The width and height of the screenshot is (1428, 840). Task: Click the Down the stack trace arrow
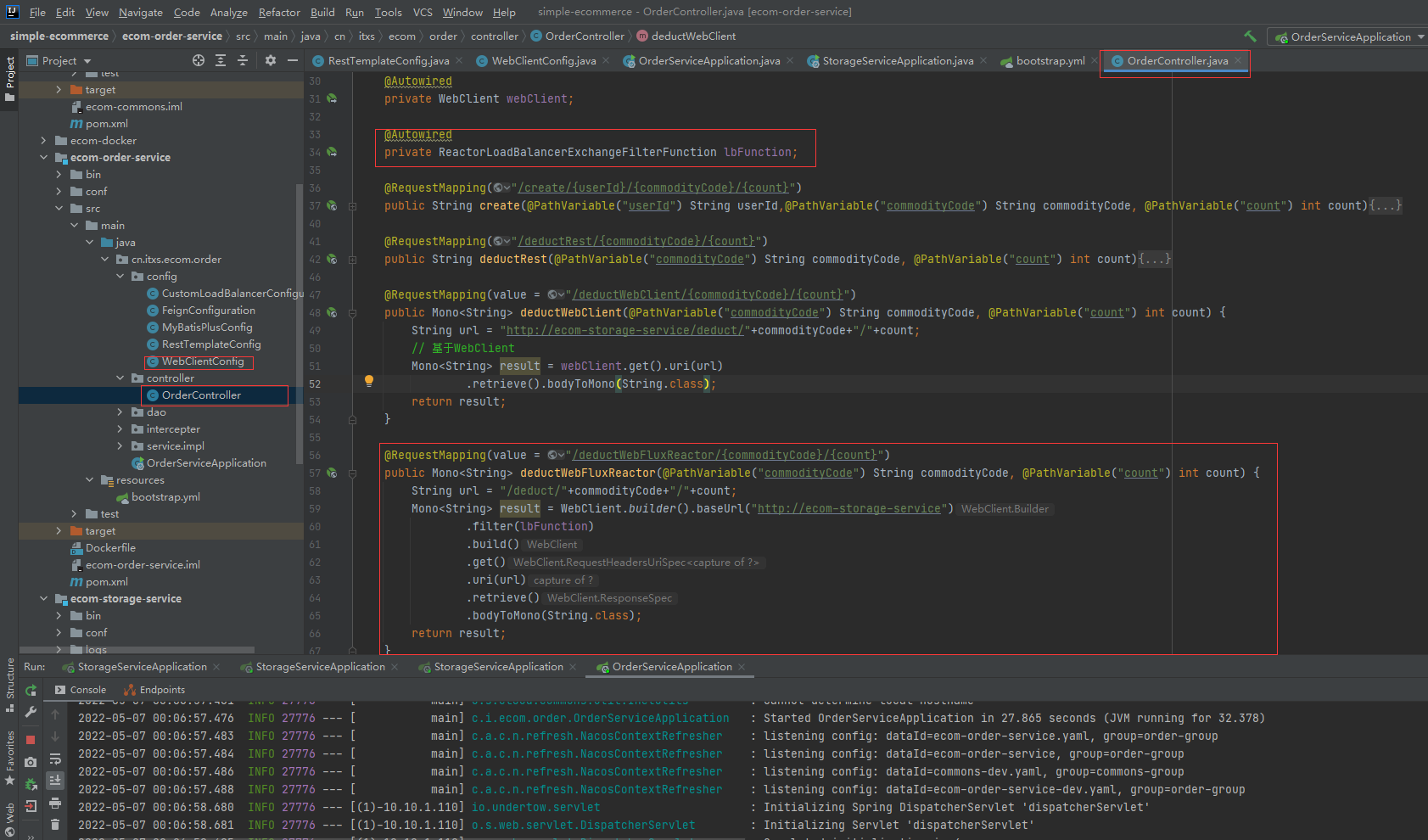click(x=55, y=736)
